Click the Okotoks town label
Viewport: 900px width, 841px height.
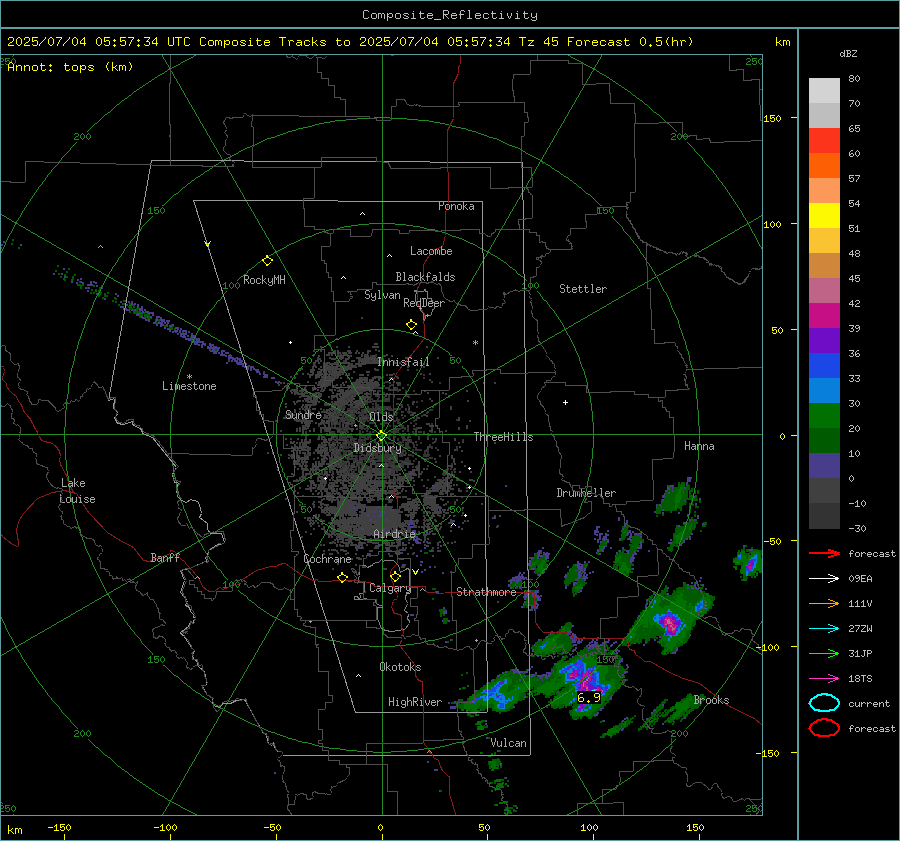tap(400, 667)
